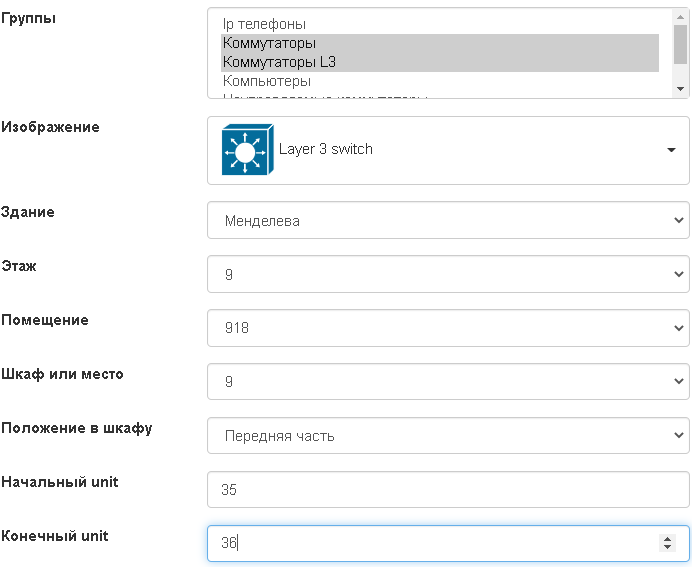Screen dimensions: 692x567
Task: Click the partially hidden last group entry
Action: [x=325, y=96]
